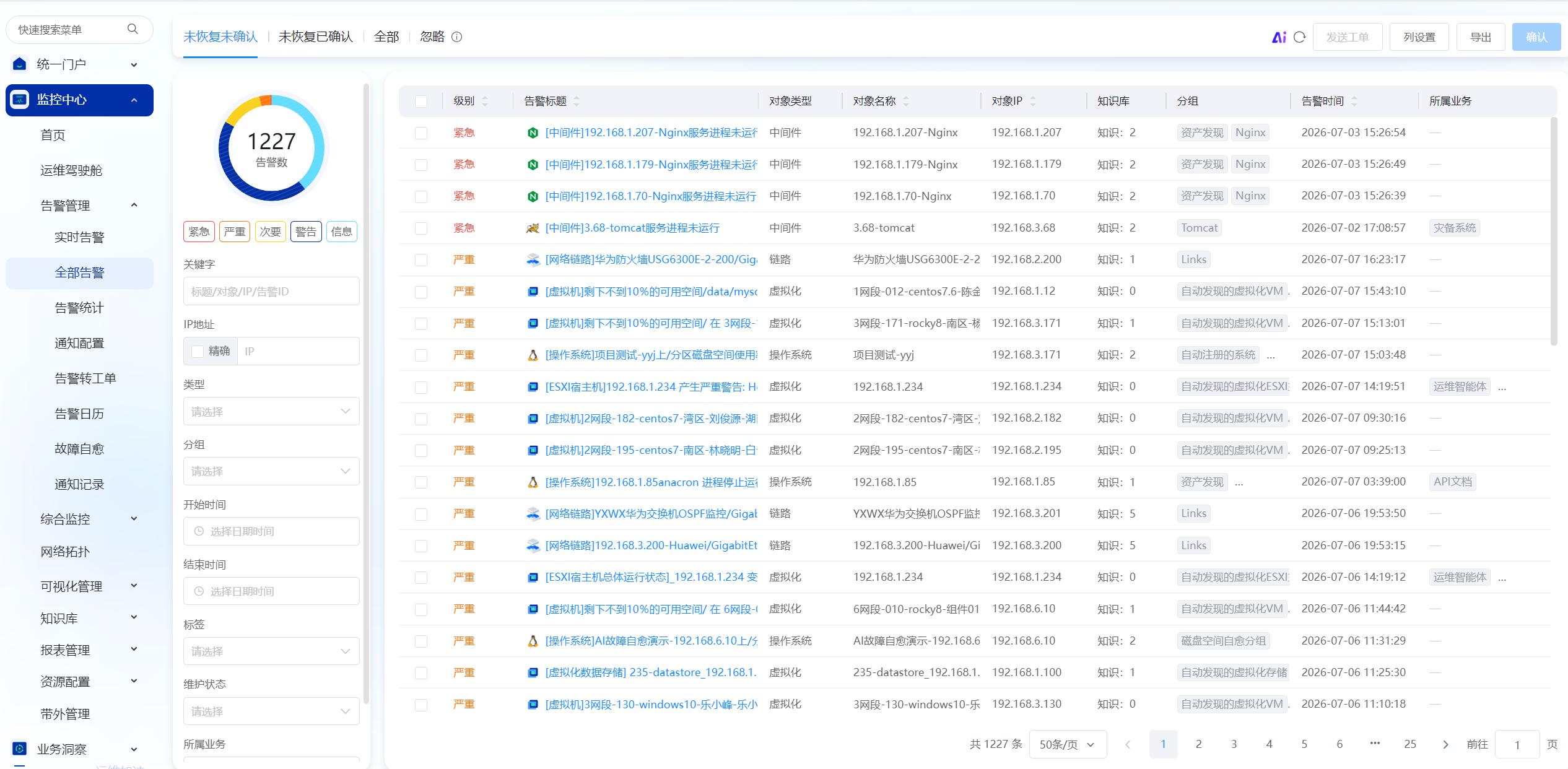Image resolution: width=1568 pixels, height=769 pixels.
Task: Go to next page arrow
Action: tap(1445, 744)
